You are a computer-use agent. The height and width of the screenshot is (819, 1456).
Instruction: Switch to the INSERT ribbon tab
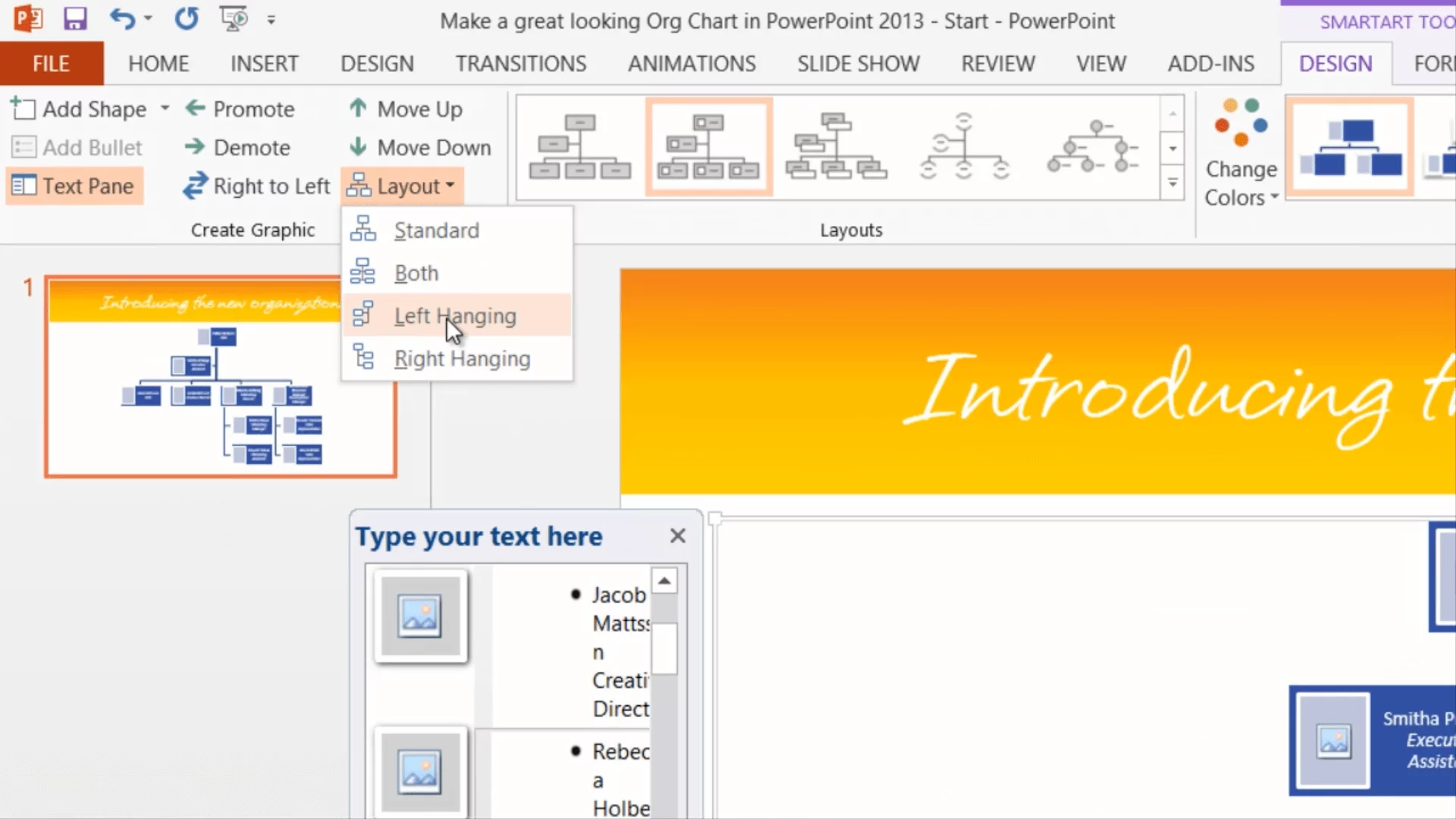(264, 64)
